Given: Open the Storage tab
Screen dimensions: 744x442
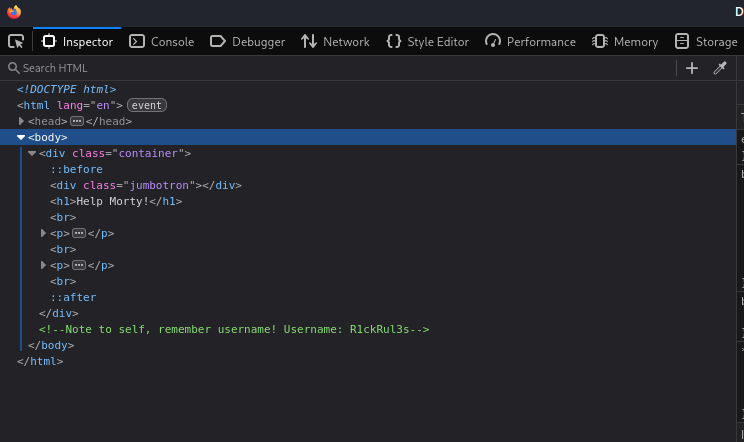Looking at the screenshot, I should 706,41.
